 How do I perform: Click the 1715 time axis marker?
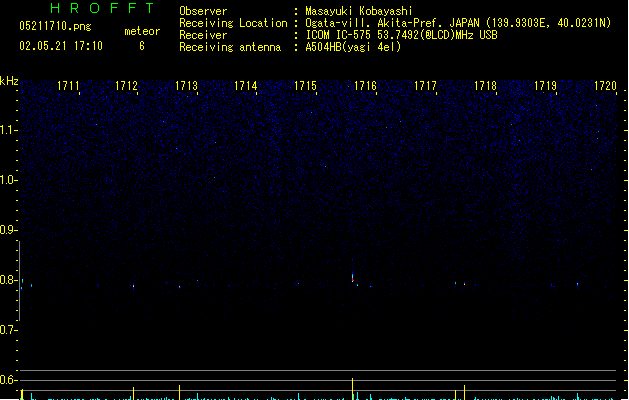(306, 86)
